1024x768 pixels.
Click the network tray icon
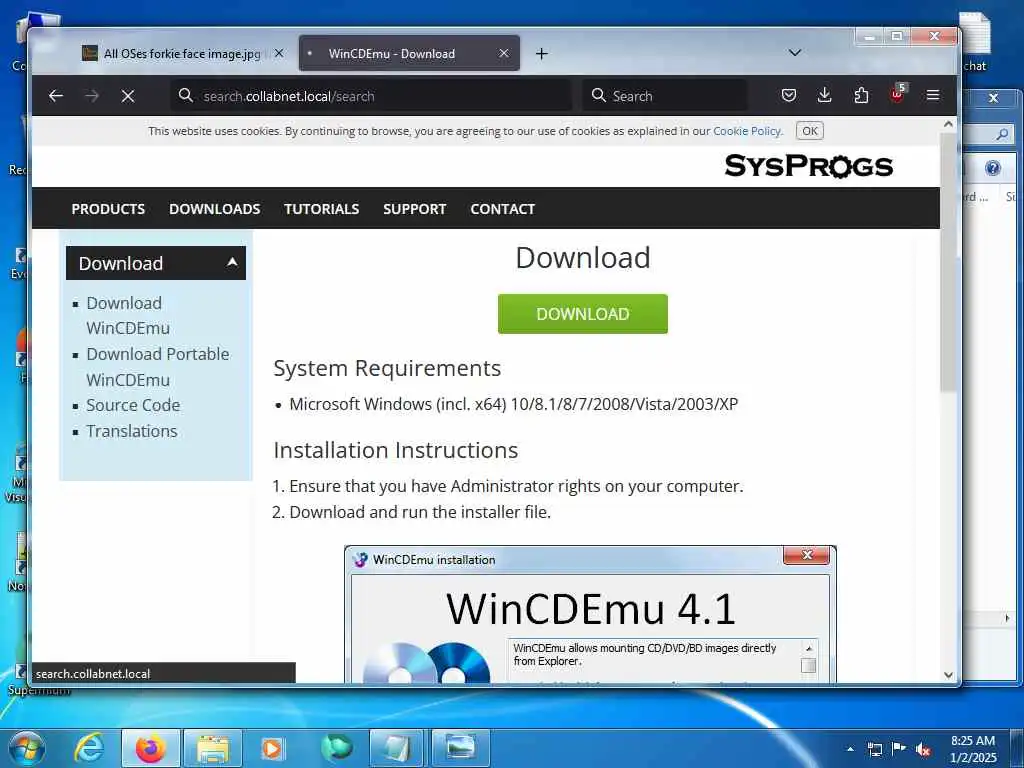tap(874, 749)
